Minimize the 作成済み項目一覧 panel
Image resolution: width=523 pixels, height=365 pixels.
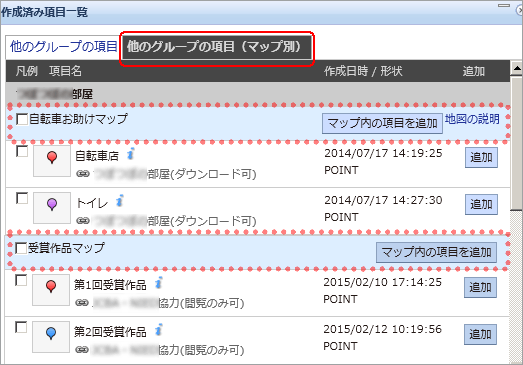coord(504,6)
